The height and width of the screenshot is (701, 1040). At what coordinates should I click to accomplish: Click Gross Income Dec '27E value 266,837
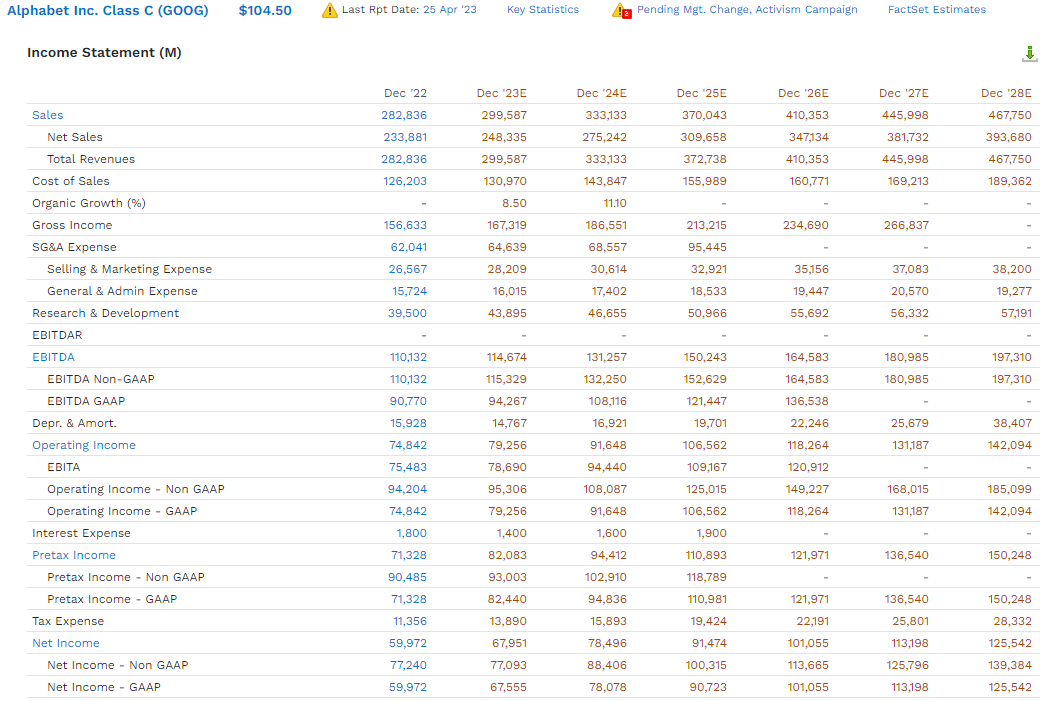(906, 225)
